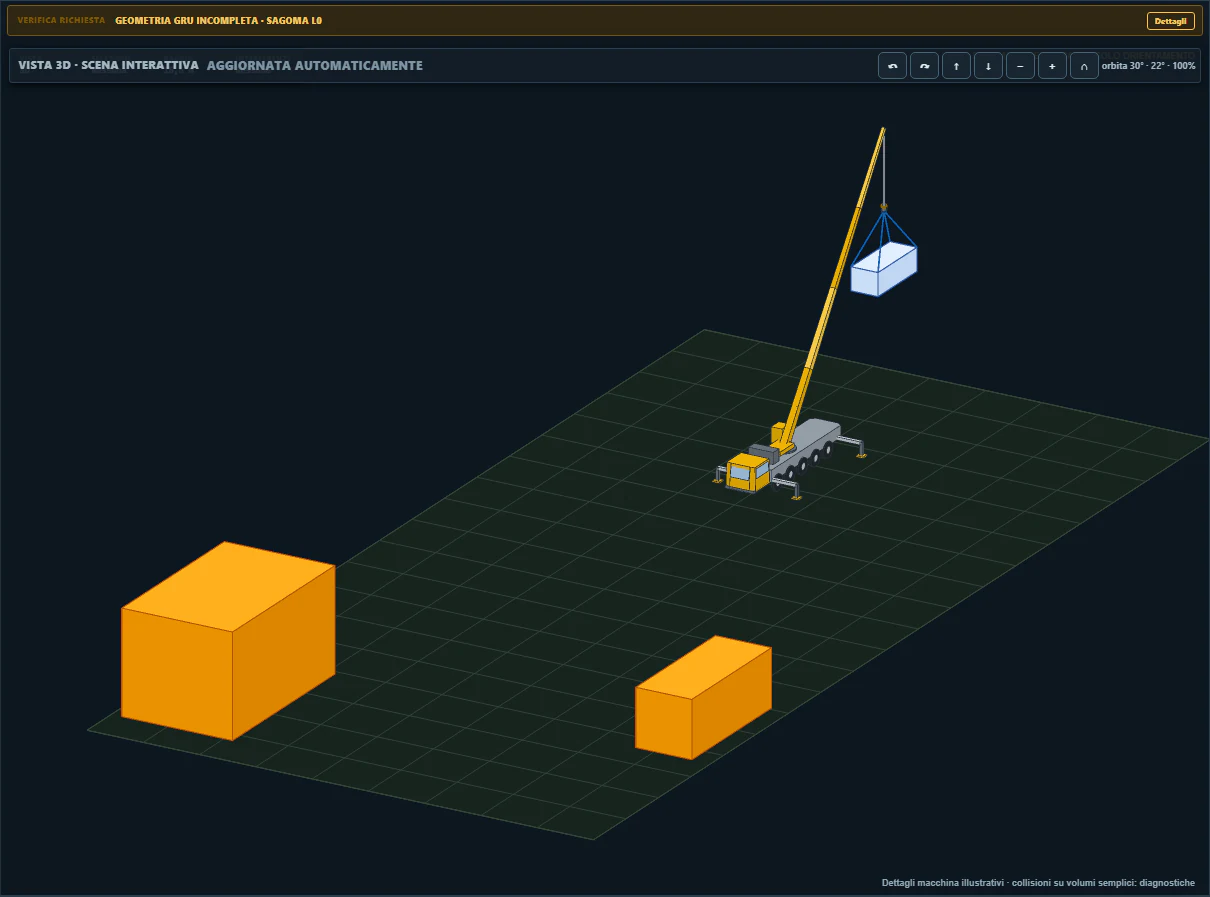Rotate the 3D view clockwise
The width and height of the screenshot is (1210, 897).
click(924, 66)
